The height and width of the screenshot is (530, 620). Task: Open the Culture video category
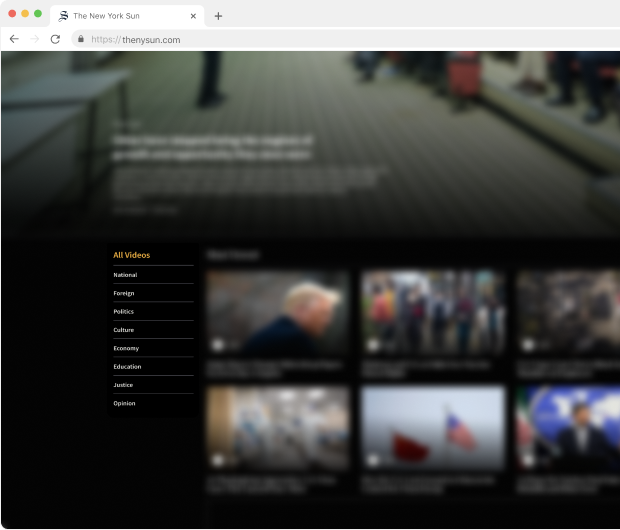click(x=124, y=330)
